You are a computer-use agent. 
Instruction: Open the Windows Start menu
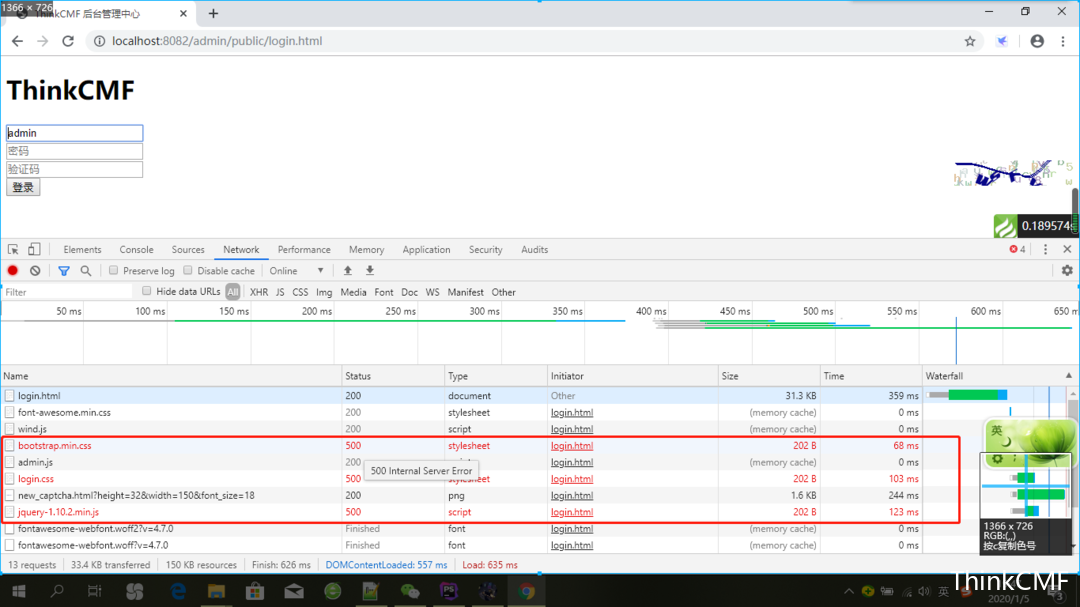click(x=19, y=591)
